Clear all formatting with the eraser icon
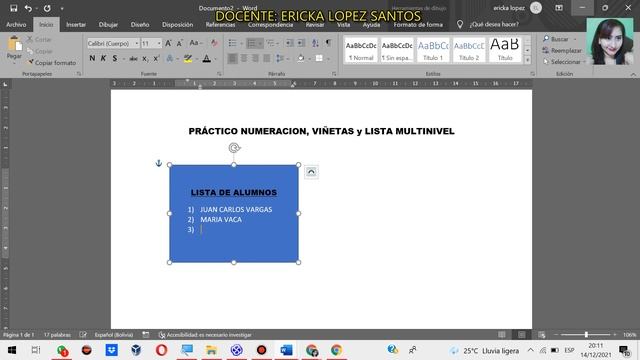This screenshot has width=640, height=360. [x=214, y=43]
